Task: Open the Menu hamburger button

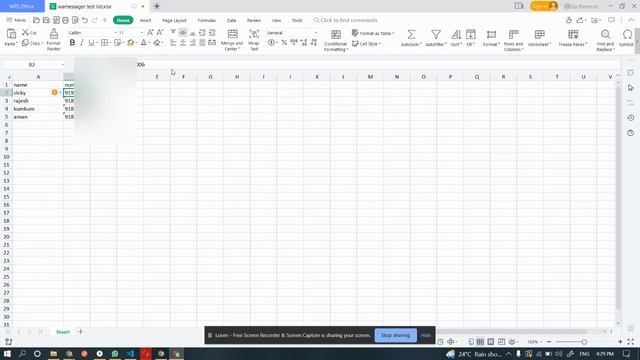Action: [16, 20]
